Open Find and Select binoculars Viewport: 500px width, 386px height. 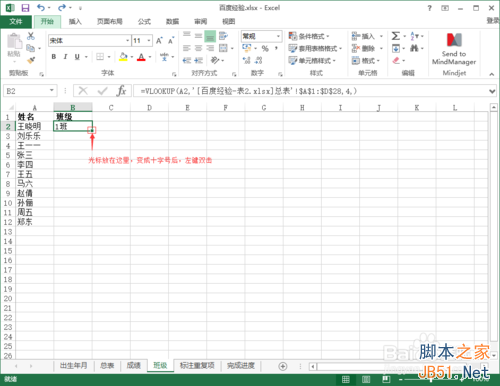pos(414,48)
